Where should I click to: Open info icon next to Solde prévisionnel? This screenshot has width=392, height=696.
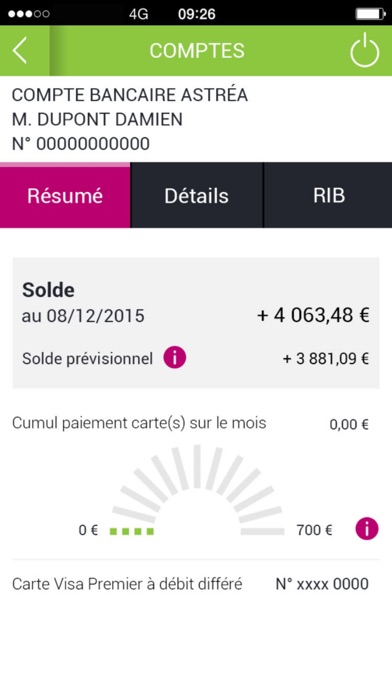coord(174,358)
